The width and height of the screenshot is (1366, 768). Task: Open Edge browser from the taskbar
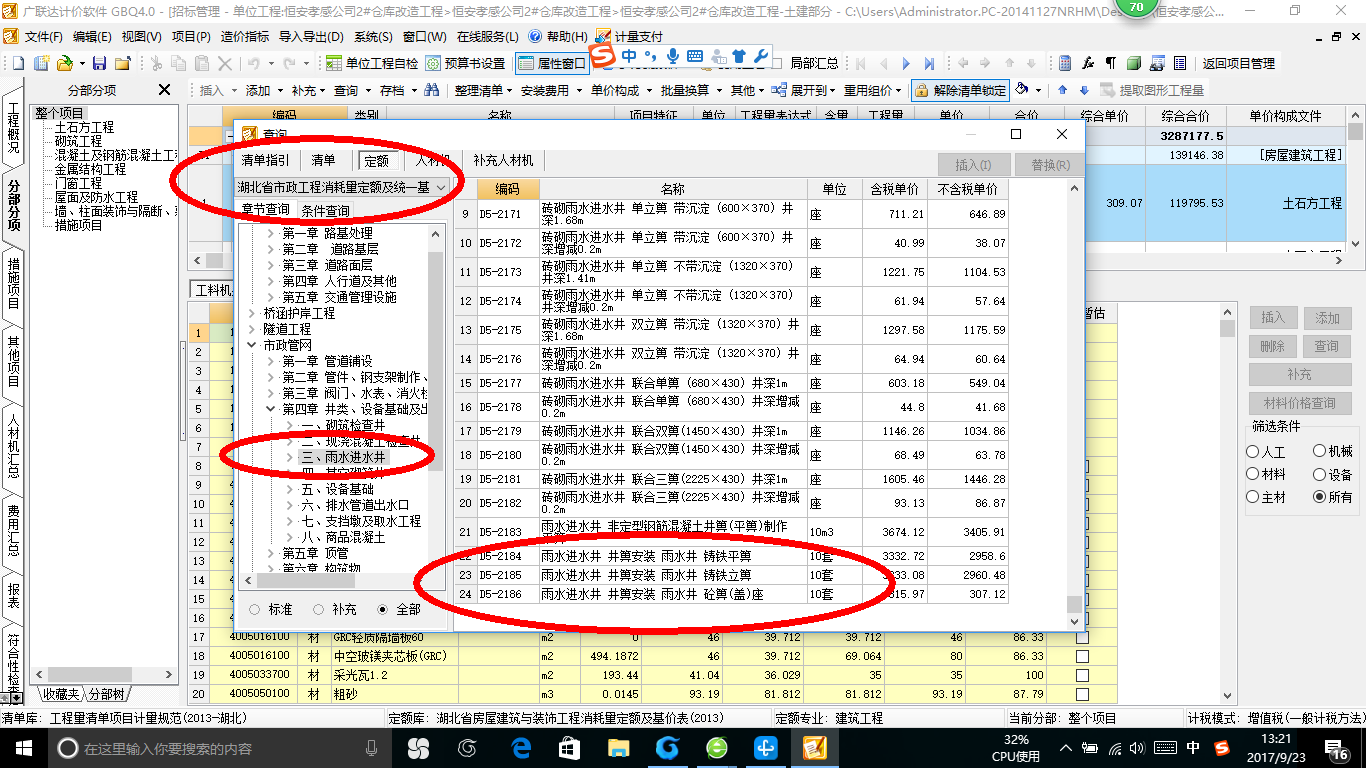[520, 747]
